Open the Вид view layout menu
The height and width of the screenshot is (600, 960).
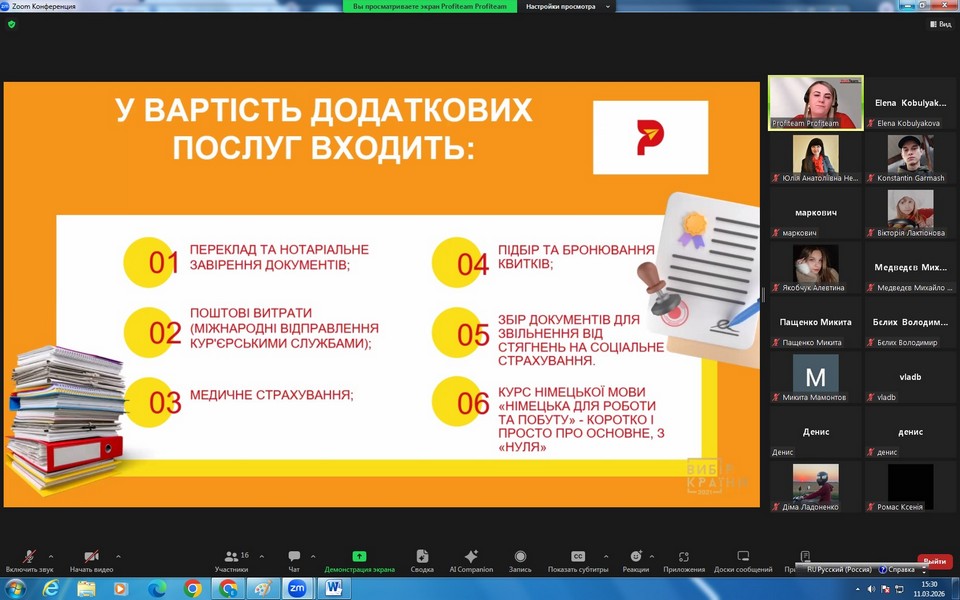(939, 24)
